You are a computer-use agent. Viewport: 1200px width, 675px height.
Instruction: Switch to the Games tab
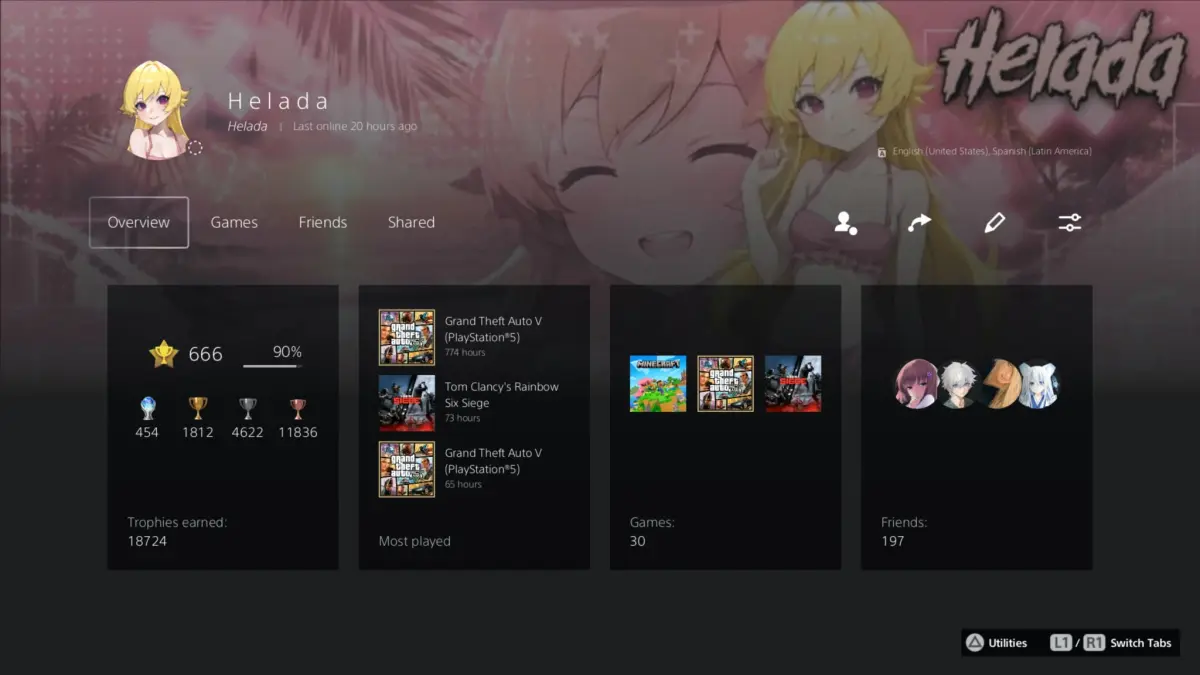[234, 222]
